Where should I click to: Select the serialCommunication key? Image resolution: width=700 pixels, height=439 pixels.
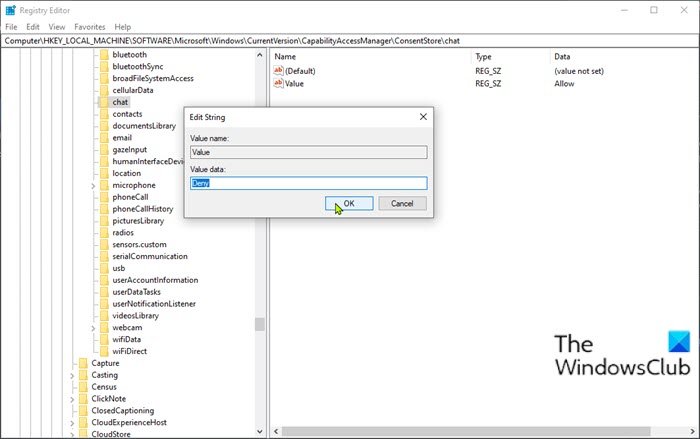coord(150,256)
